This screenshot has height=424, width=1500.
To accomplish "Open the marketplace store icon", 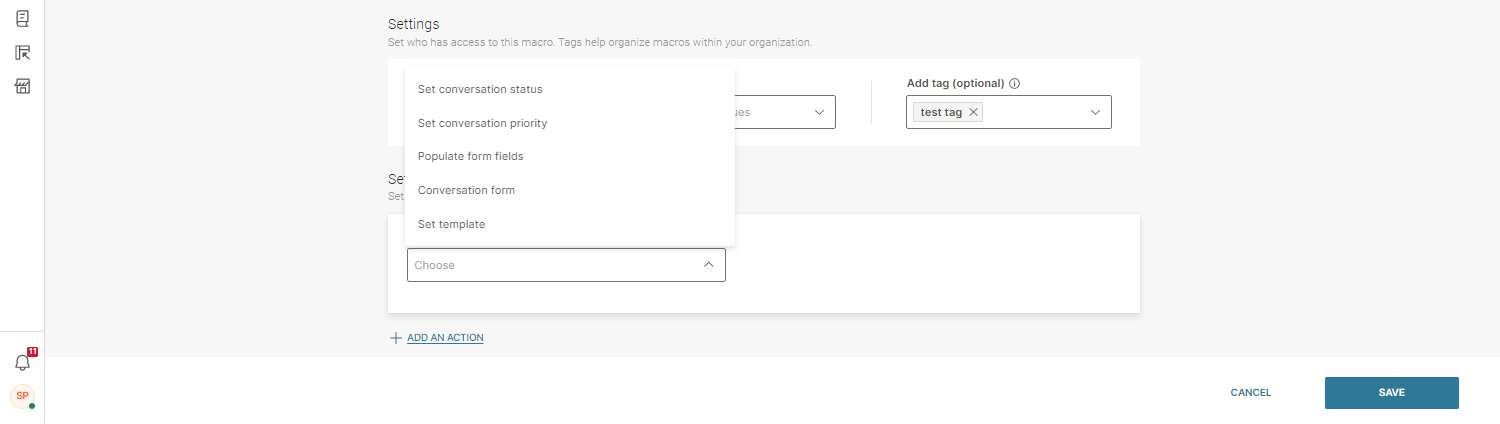I will [x=22, y=86].
